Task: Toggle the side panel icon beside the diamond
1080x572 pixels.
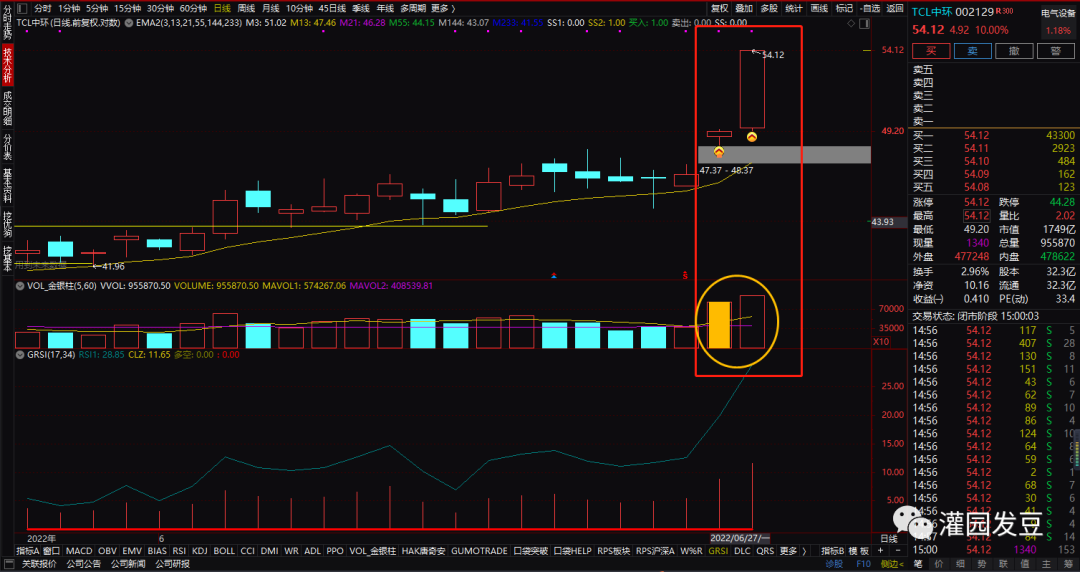Action: 864,23
